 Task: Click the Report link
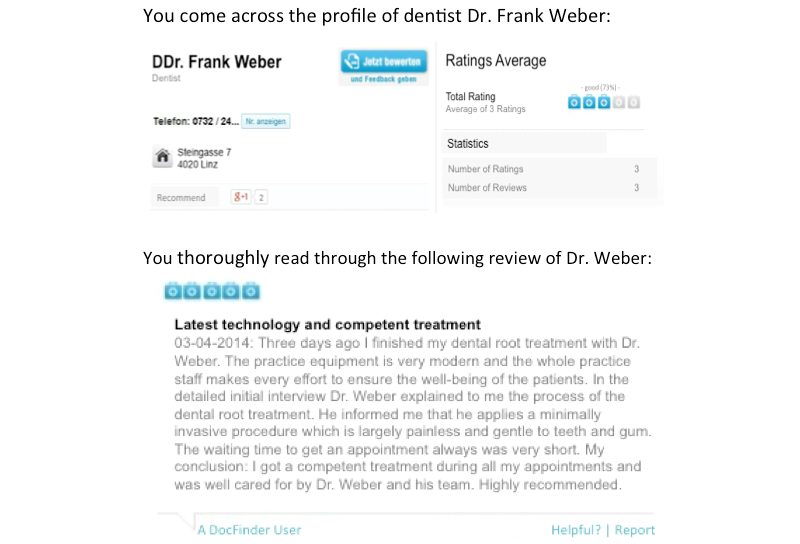tap(635, 530)
